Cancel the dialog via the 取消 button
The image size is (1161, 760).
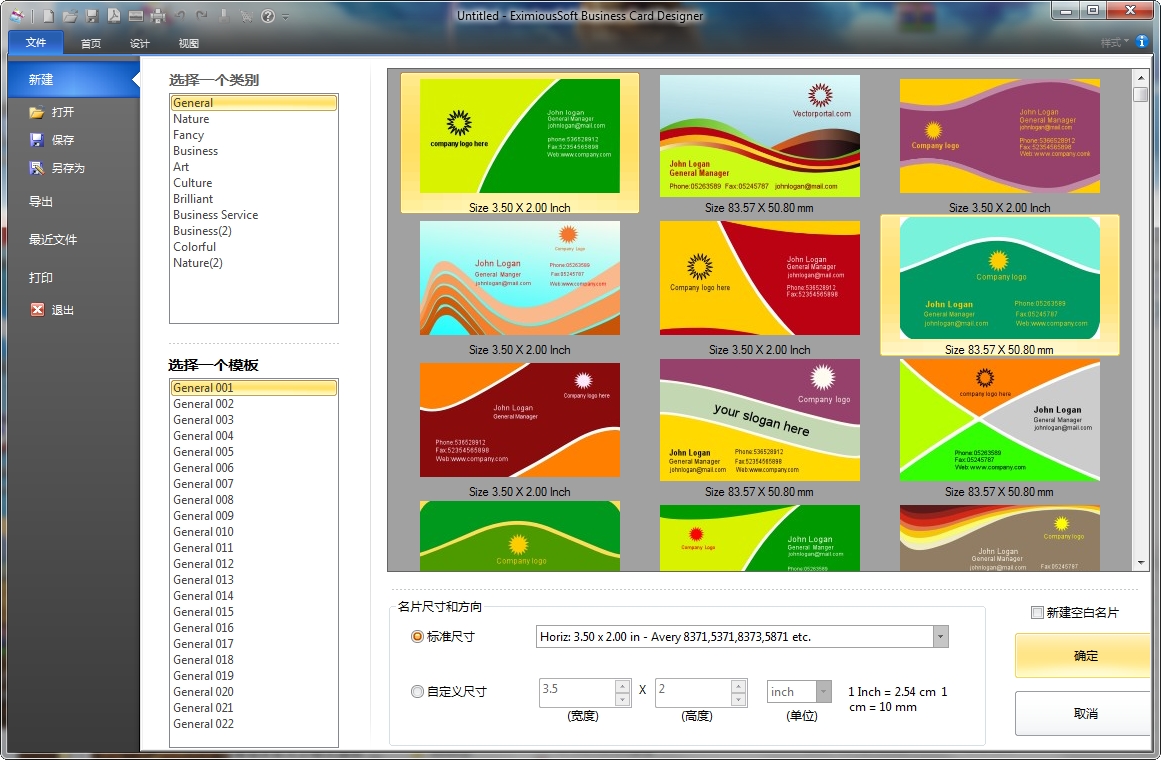[x=1083, y=713]
